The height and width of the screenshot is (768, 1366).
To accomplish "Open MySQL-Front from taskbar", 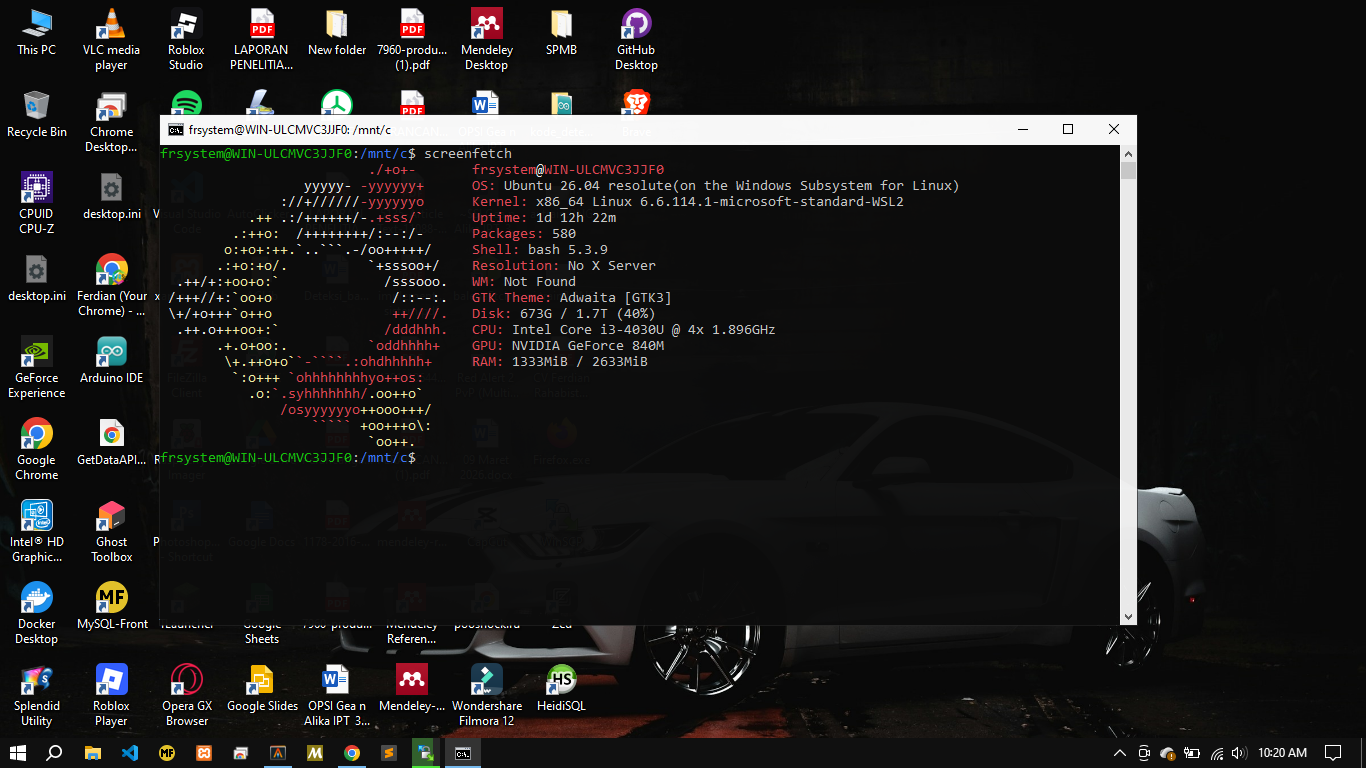I will click(x=167, y=753).
